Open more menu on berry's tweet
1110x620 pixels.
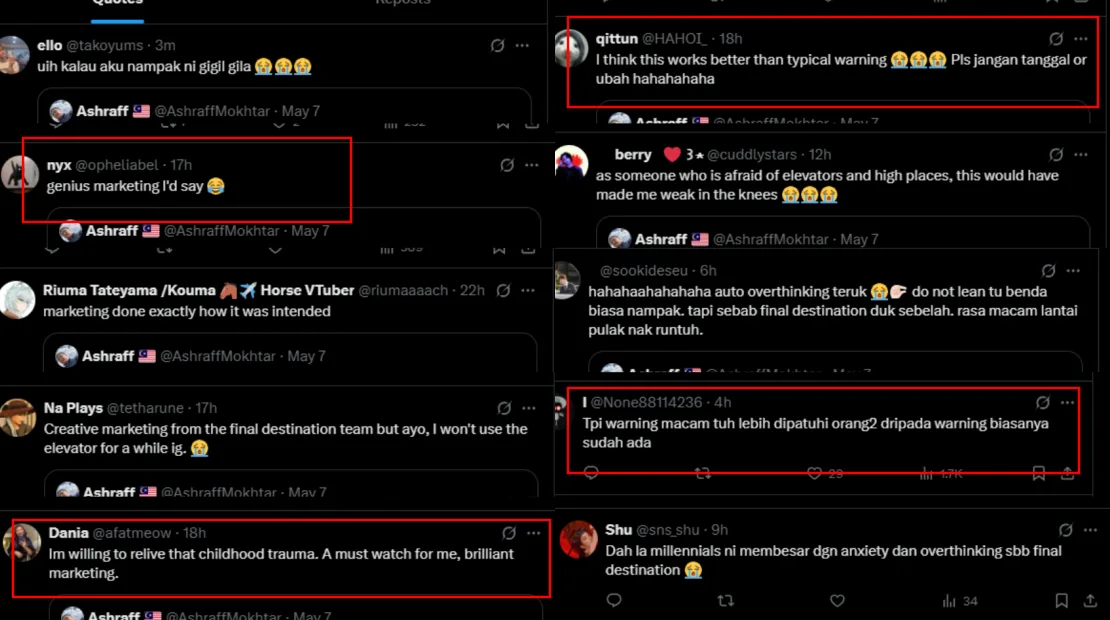click(x=1081, y=155)
